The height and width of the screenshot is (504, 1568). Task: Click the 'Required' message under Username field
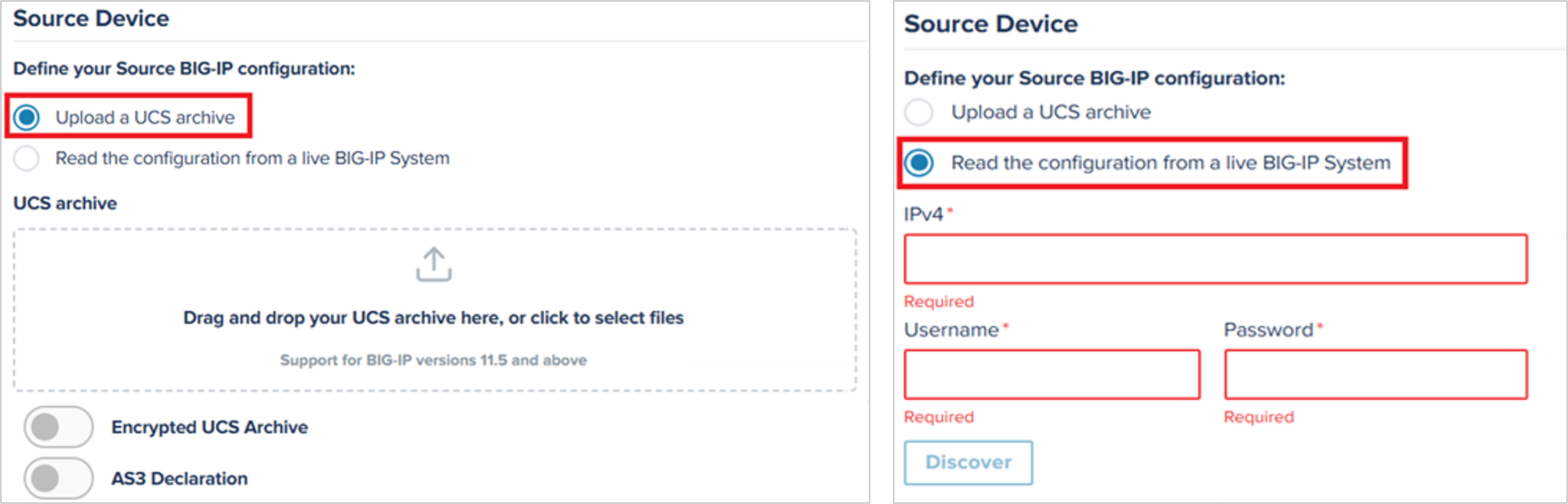click(939, 417)
